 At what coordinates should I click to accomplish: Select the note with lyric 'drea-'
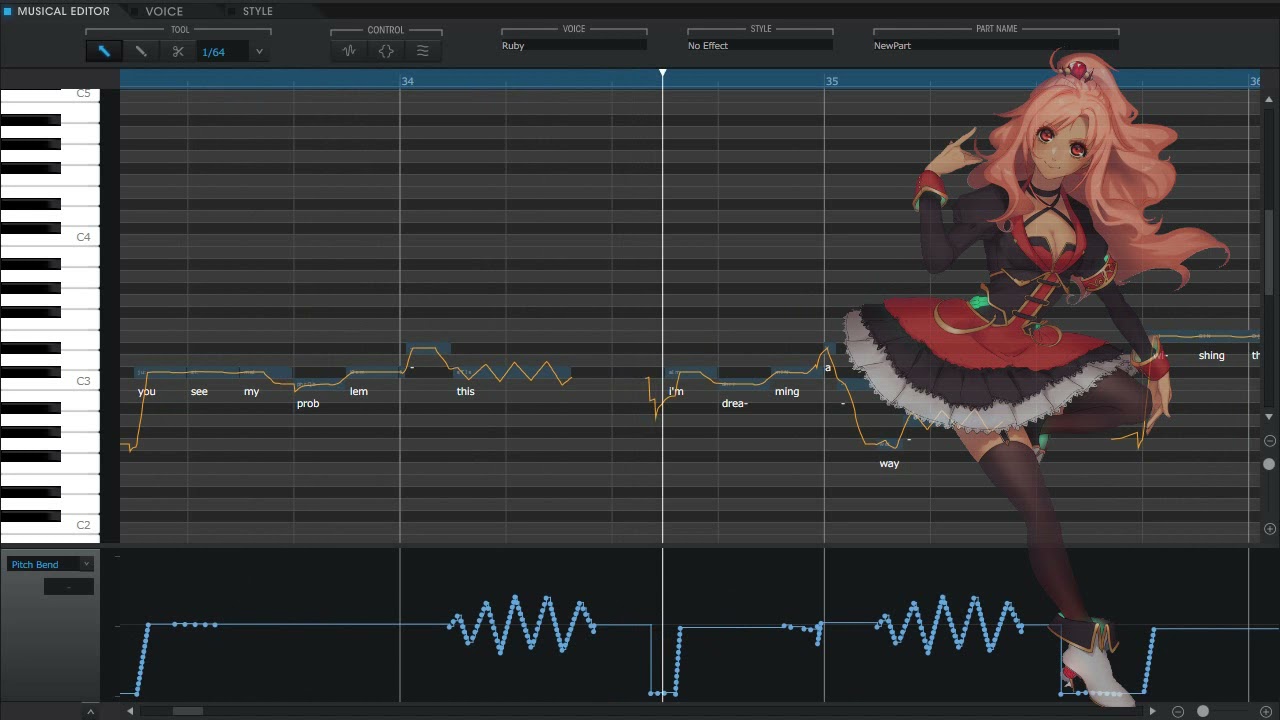(x=744, y=385)
